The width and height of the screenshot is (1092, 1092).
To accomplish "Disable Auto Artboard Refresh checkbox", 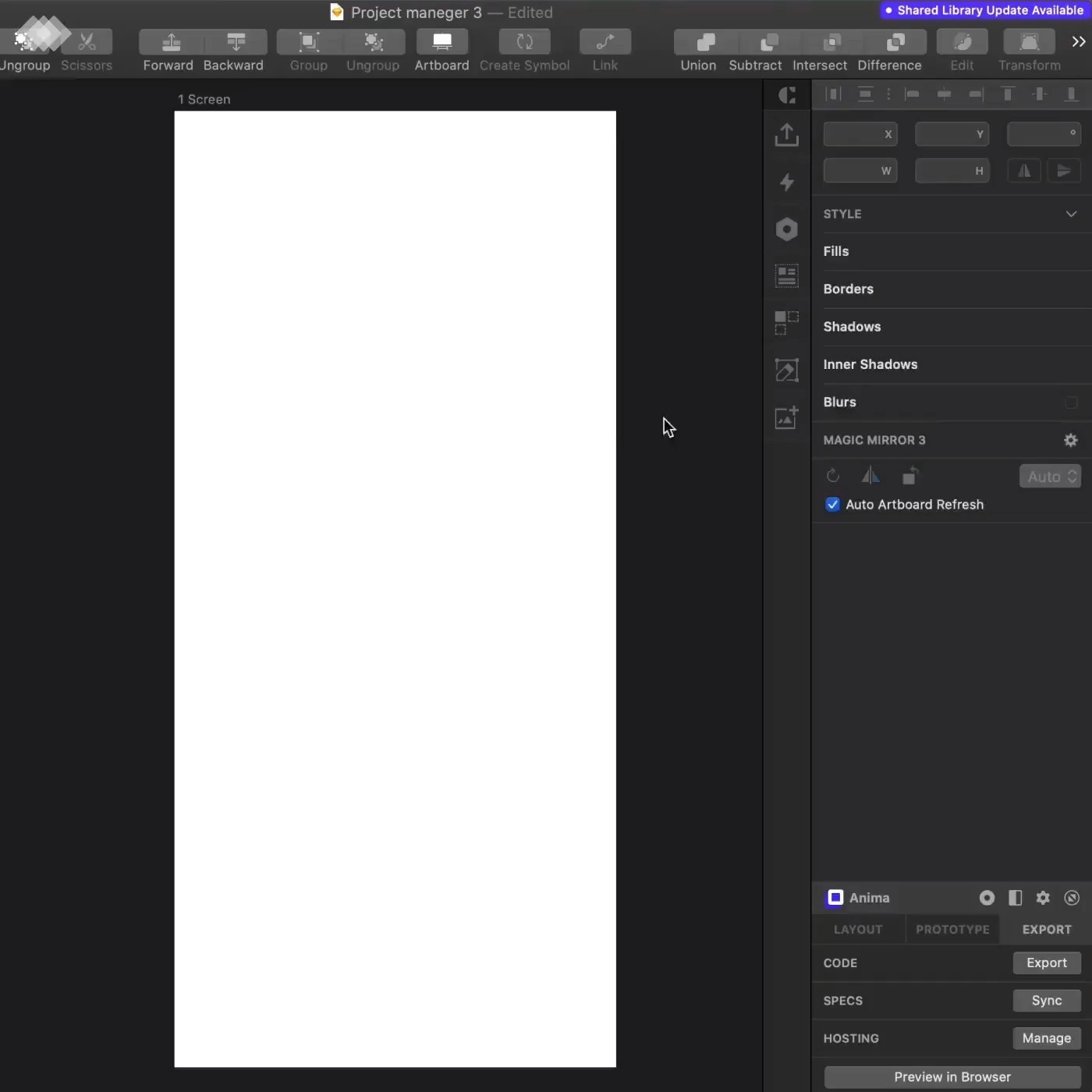I will point(833,505).
